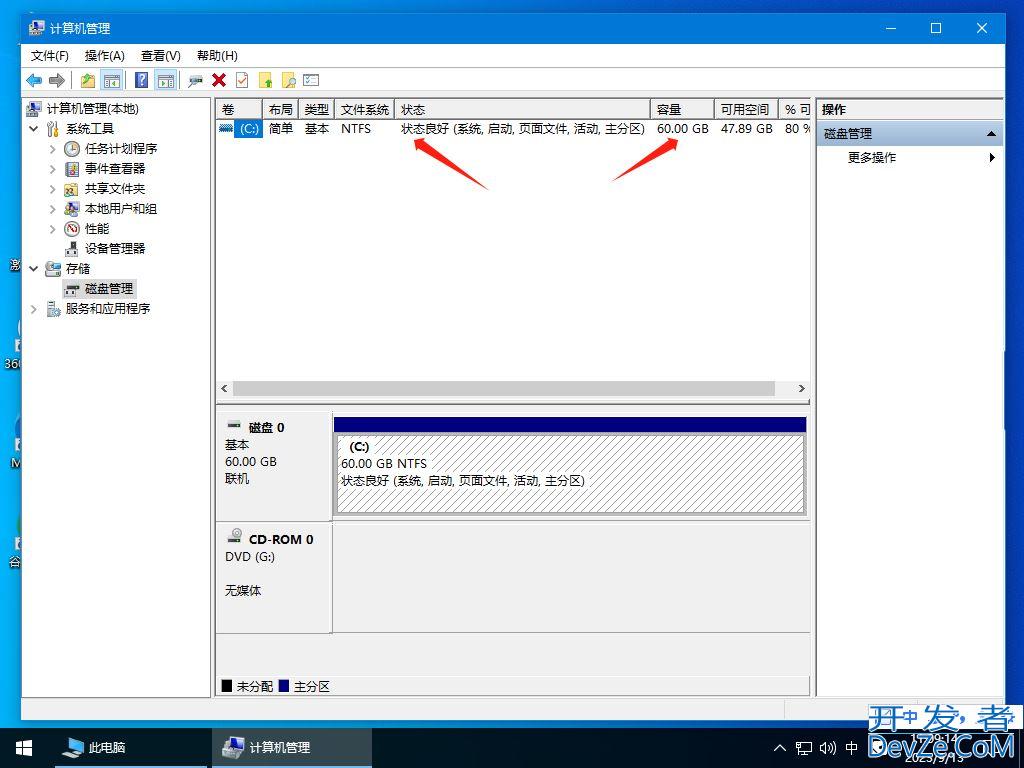Click the volume speaker tray icon
Screen dimensions: 1024x768
[x=827, y=748]
